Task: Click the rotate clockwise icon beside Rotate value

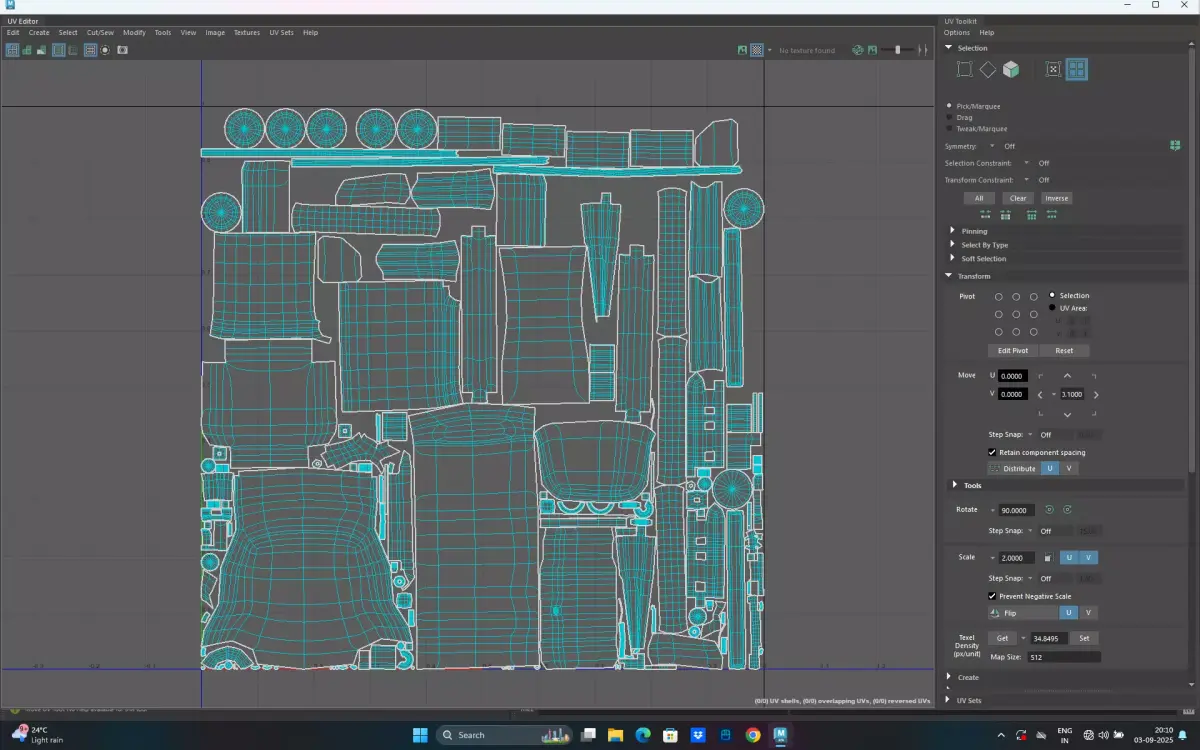Action: (1067, 510)
